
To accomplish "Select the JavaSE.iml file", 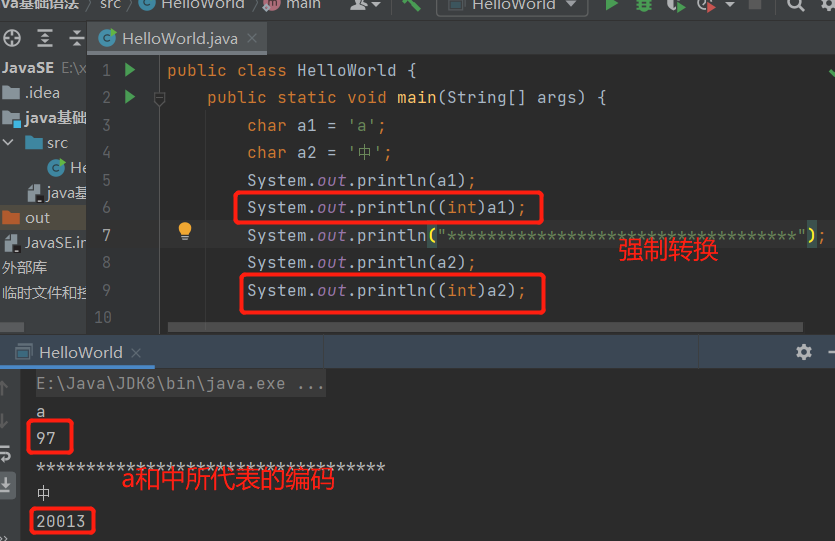I will [43, 243].
